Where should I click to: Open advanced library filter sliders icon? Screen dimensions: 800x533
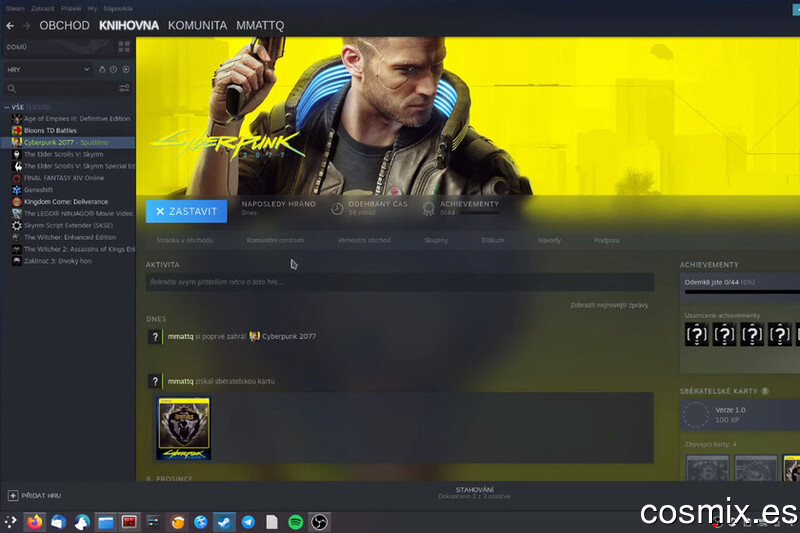pyautogui.click(x=124, y=89)
